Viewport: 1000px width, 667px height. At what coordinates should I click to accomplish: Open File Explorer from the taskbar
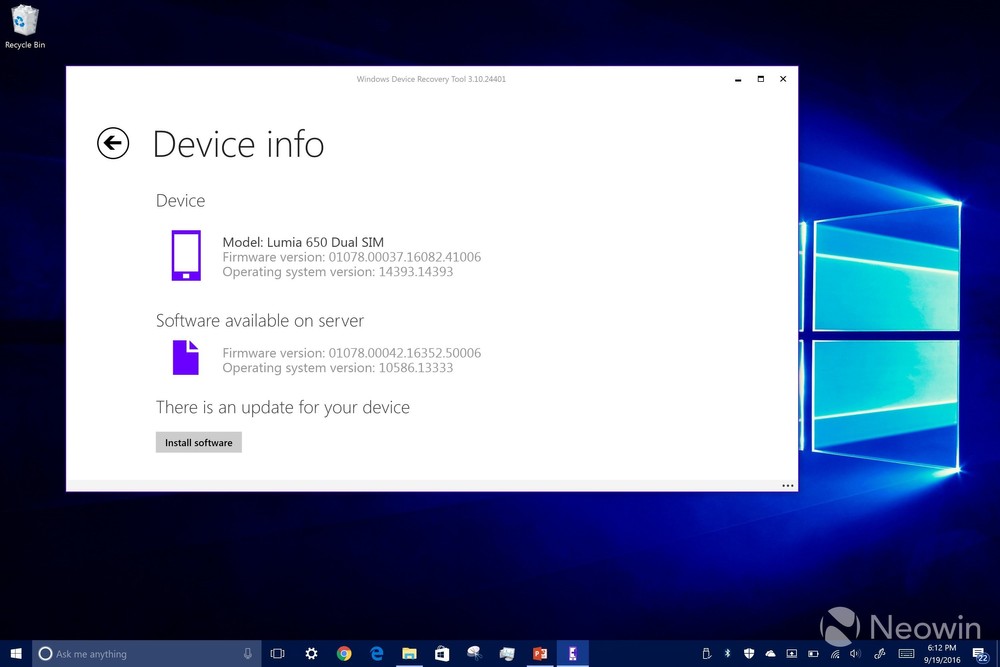tap(409, 654)
